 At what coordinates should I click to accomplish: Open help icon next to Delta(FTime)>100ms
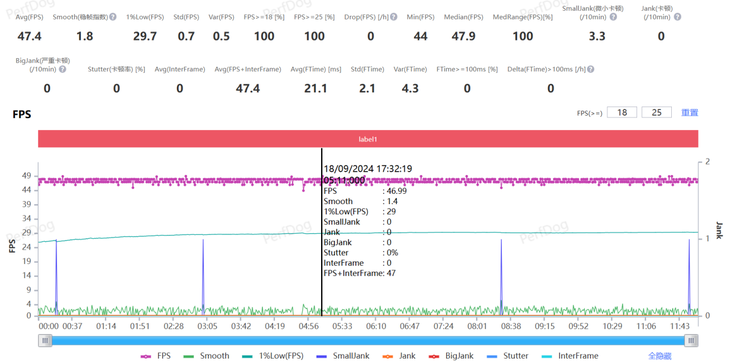(591, 69)
